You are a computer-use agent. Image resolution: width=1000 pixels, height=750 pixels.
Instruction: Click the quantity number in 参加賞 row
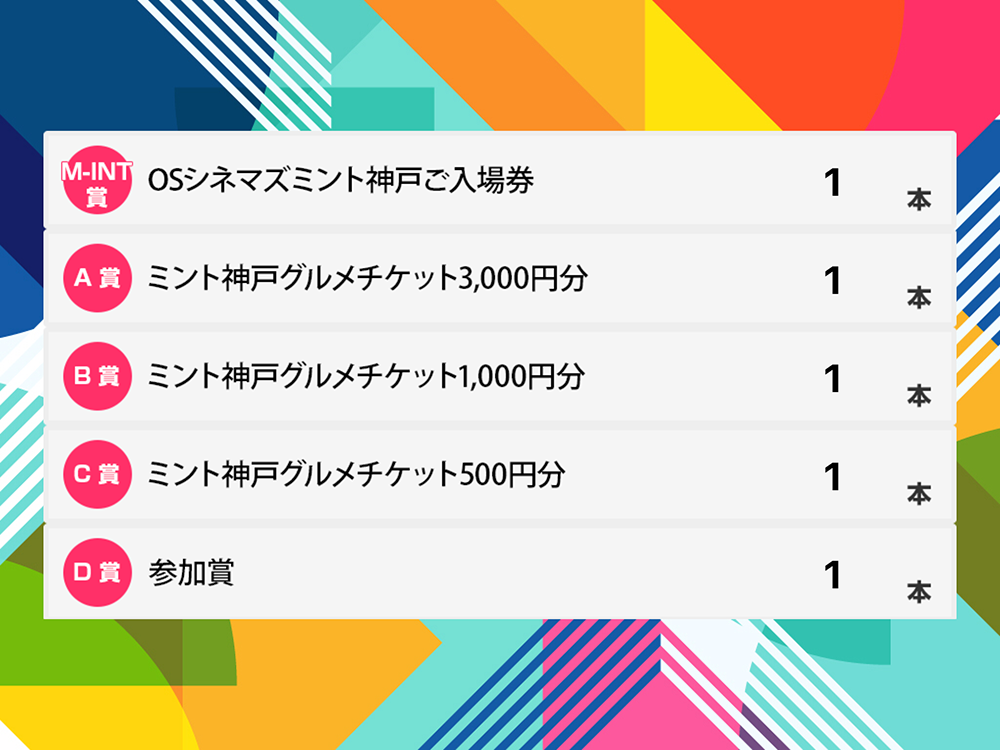click(832, 576)
